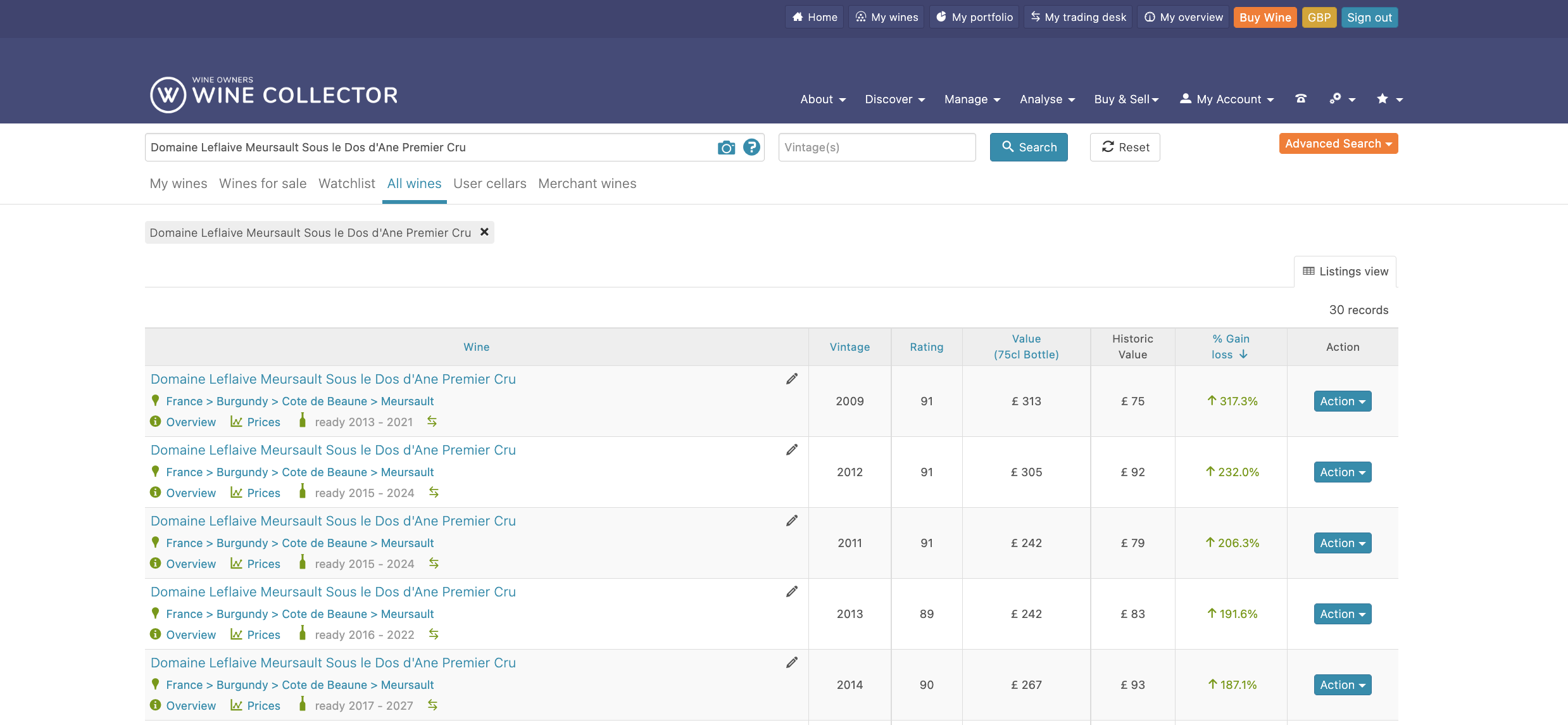This screenshot has height=725, width=1568.
Task: Click the Prices chart icon for 2011 vintage
Action: (236, 563)
